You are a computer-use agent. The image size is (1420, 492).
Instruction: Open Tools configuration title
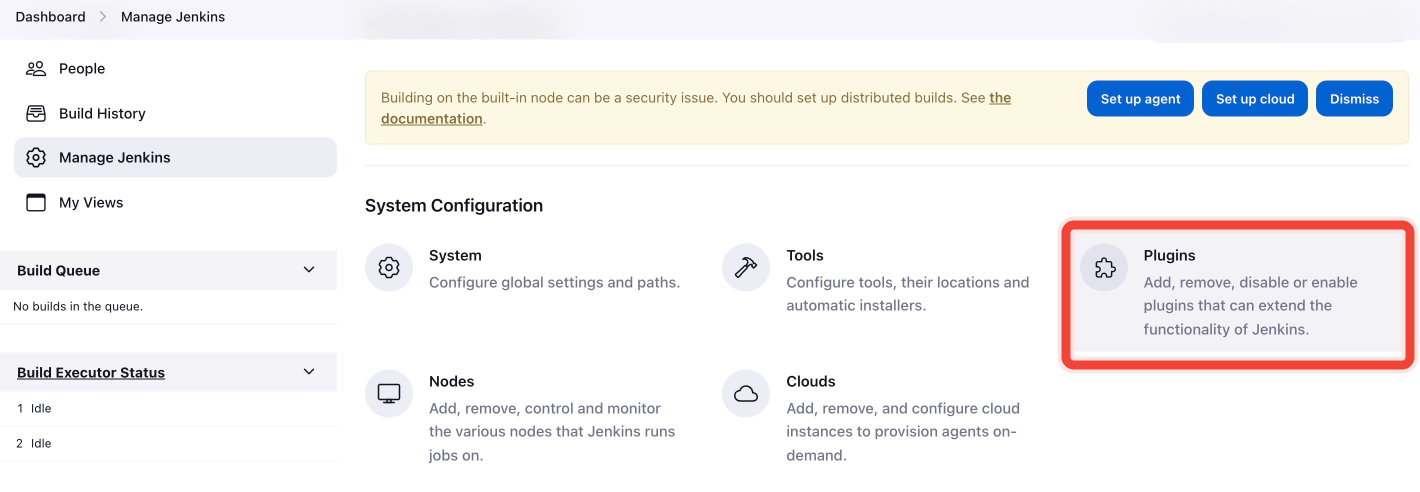pos(805,256)
